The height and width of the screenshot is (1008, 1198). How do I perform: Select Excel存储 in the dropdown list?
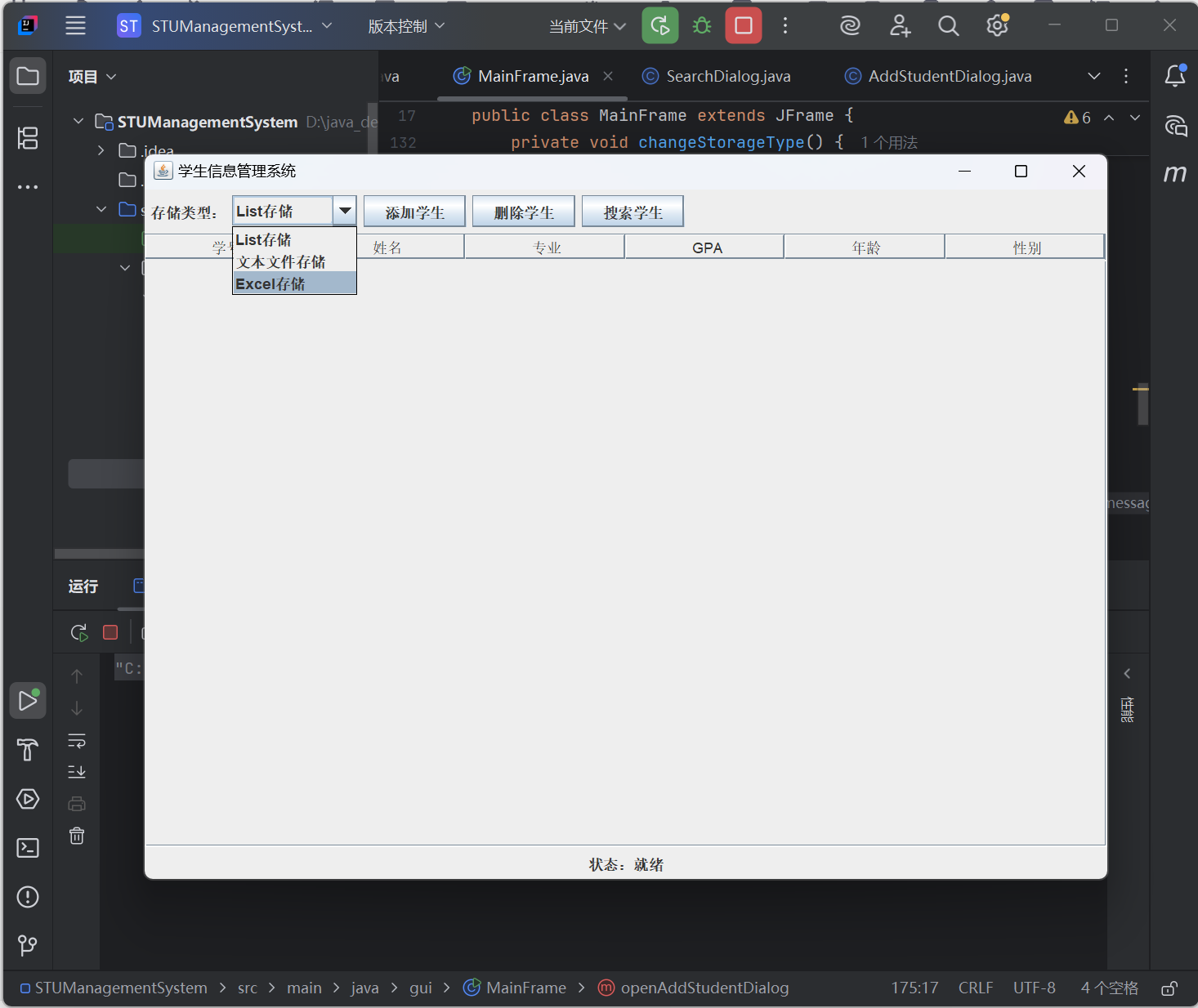tap(294, 283)
